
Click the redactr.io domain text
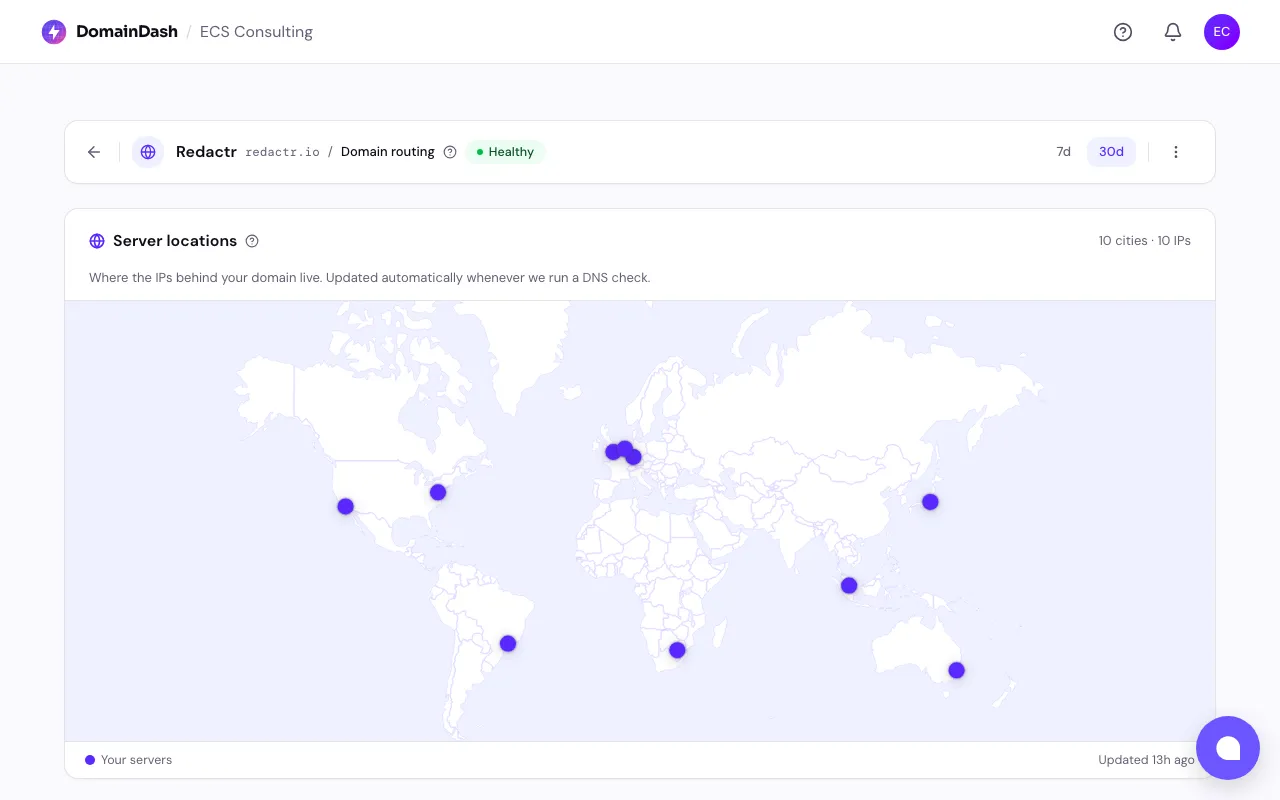[283, 152]
